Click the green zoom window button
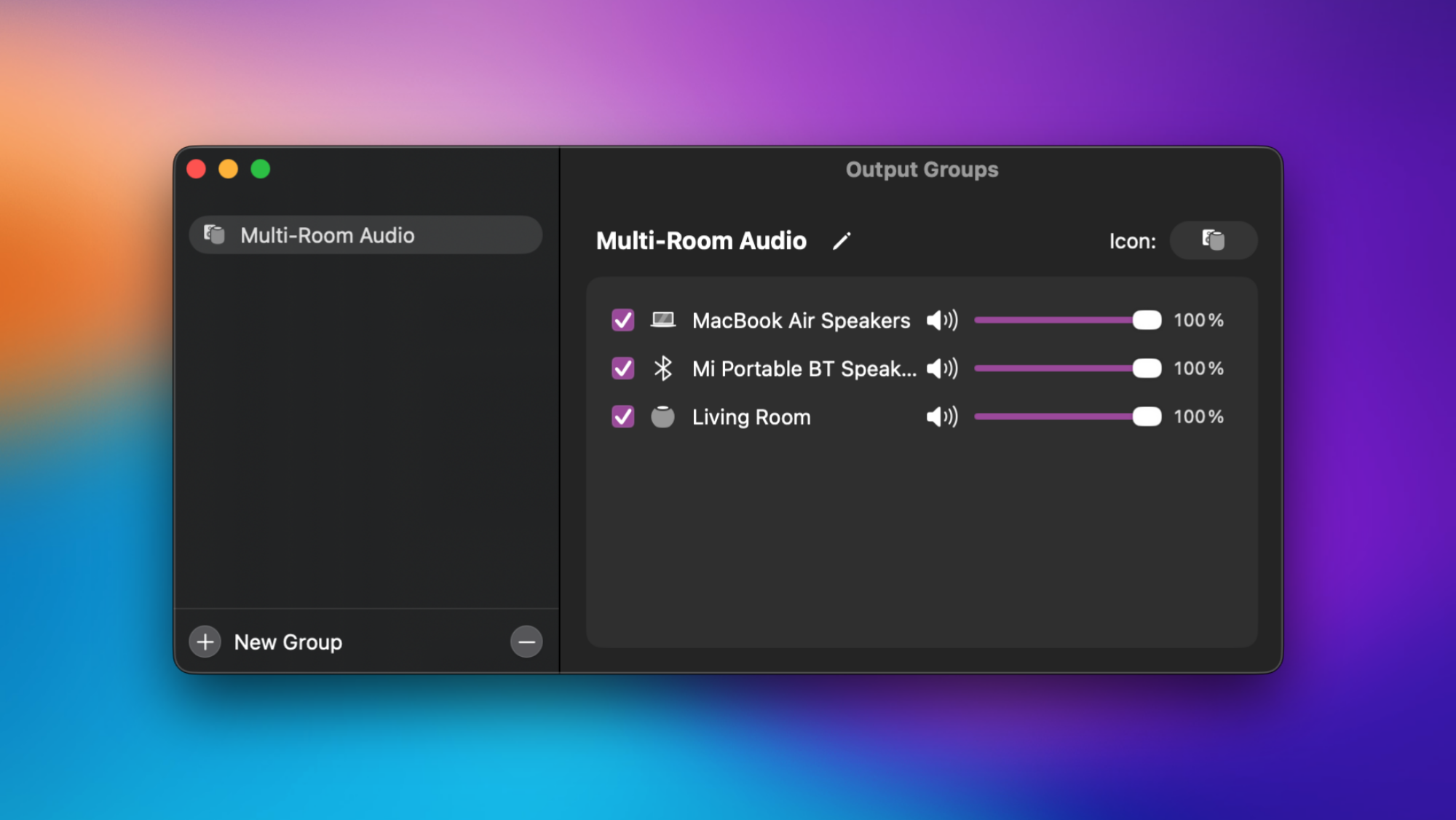 [x=261, y=169]
